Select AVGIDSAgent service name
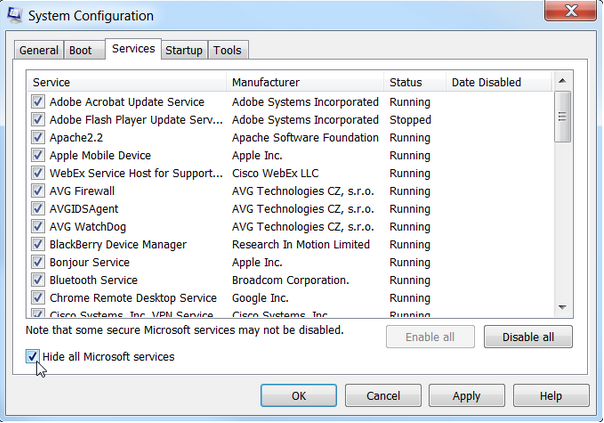 pyautogui.click(x=84, y=209)
